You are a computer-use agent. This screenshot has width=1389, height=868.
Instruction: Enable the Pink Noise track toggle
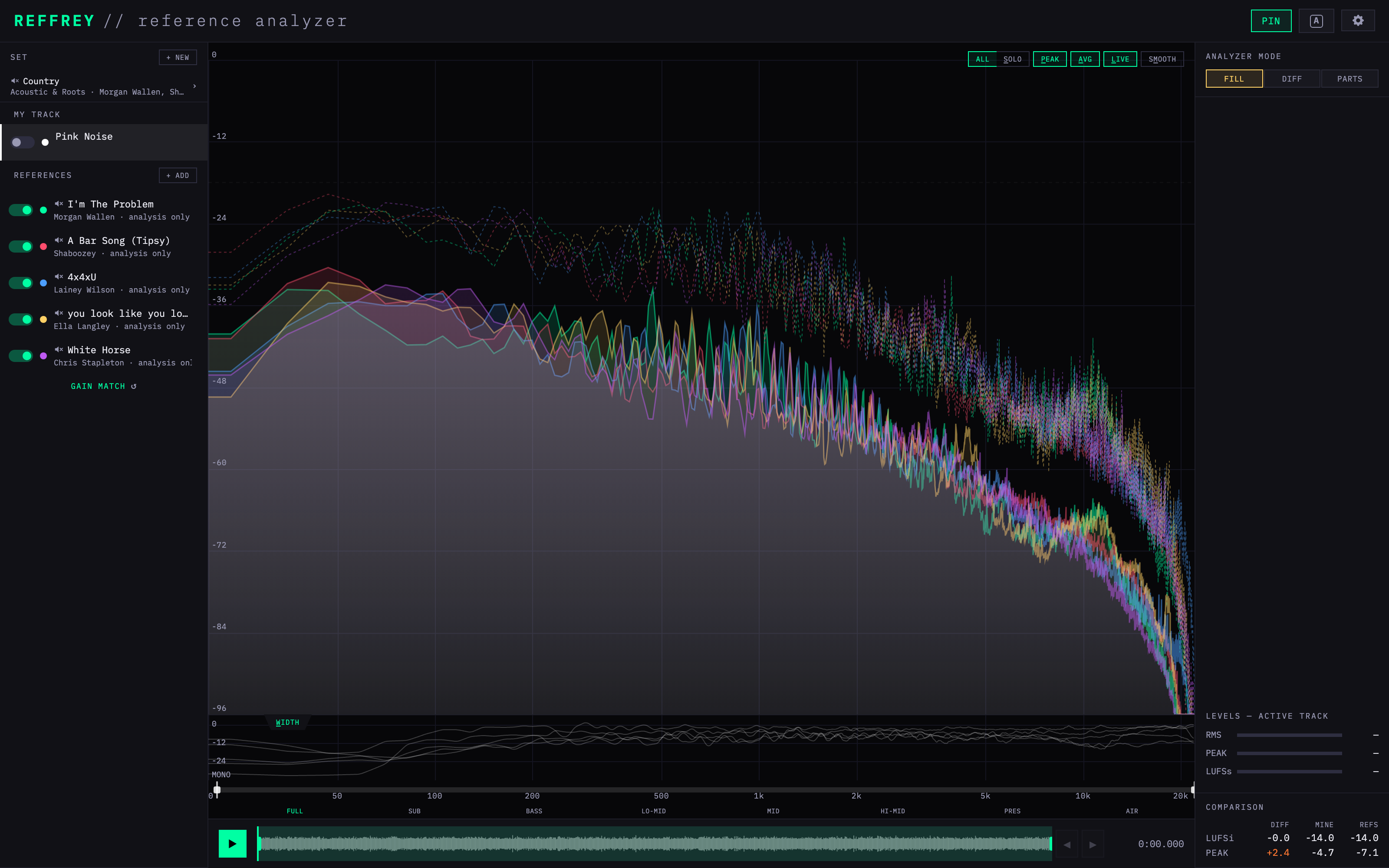pyautogui.click(x=23, y=142)
